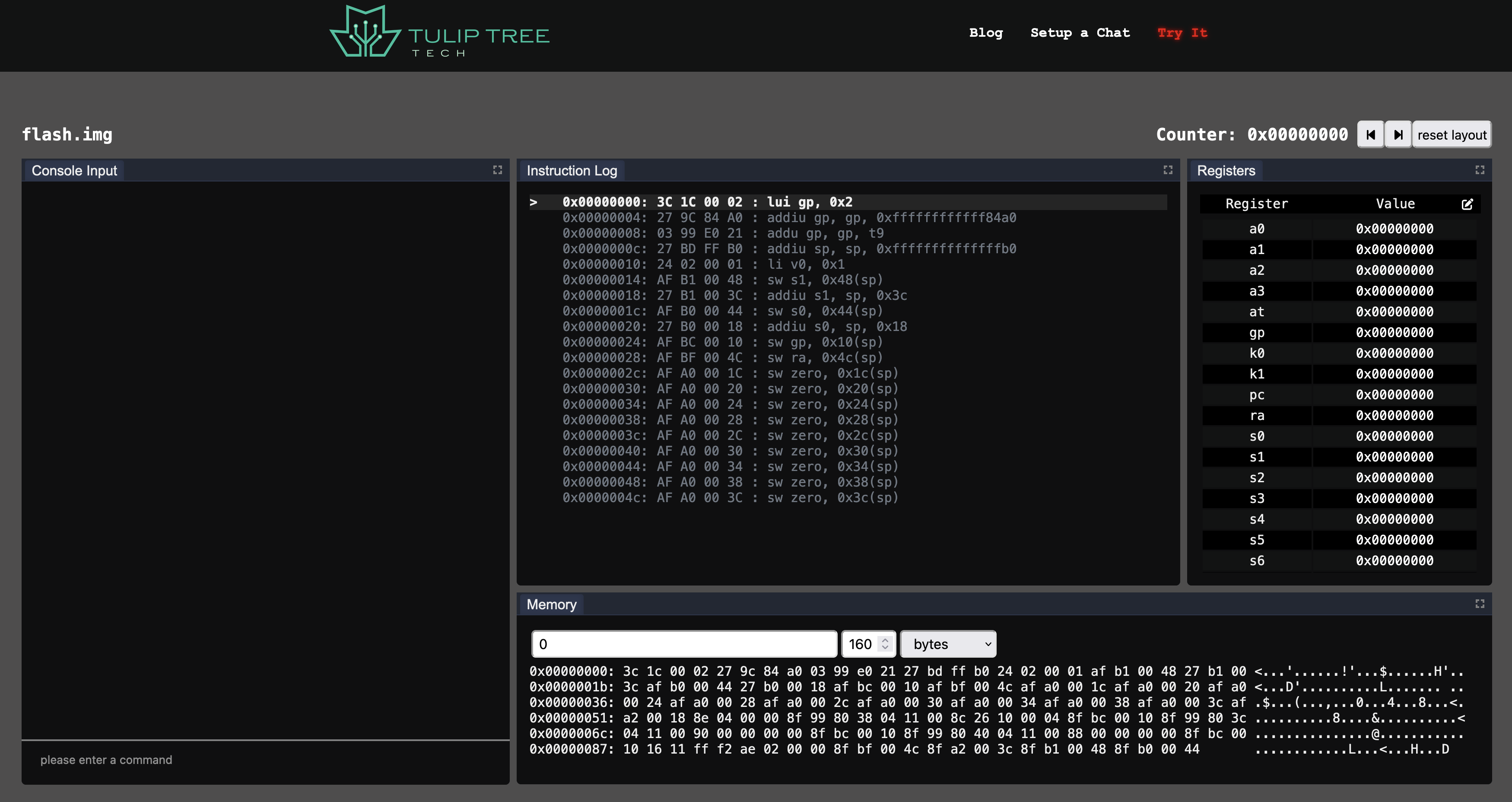Click the reset layout button
This screenshot has height=802, width=1512.
coord(1452,135)
